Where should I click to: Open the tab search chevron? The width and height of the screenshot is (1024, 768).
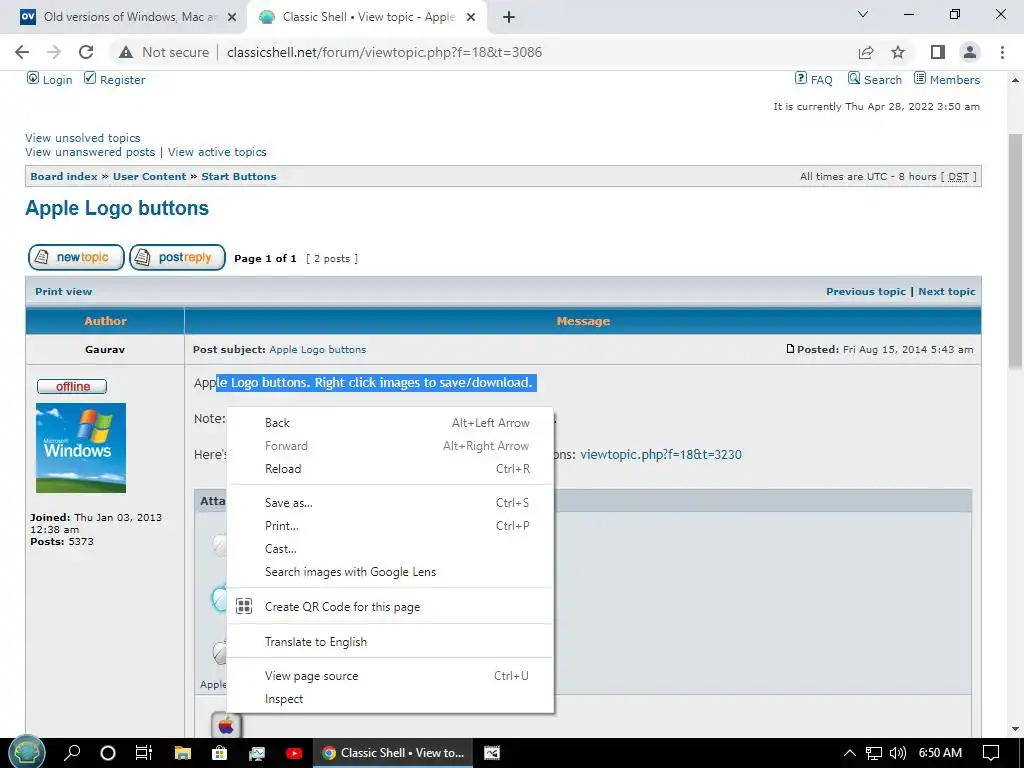[x=863, y=14]
